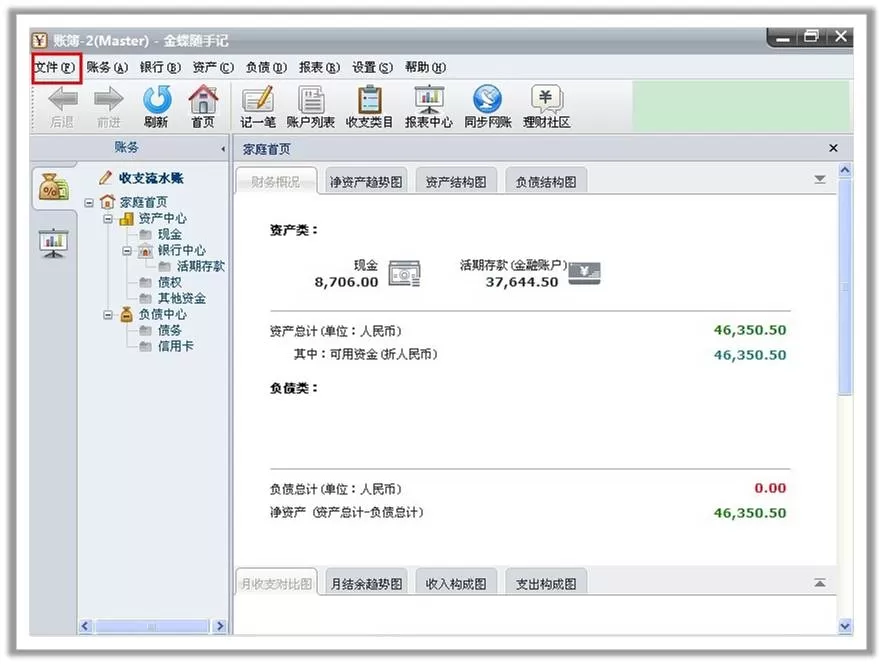The height and width of the screenshot is (664, 883).
Task: Click the 活期存款 bank card icon
Action: pos(585,273)
